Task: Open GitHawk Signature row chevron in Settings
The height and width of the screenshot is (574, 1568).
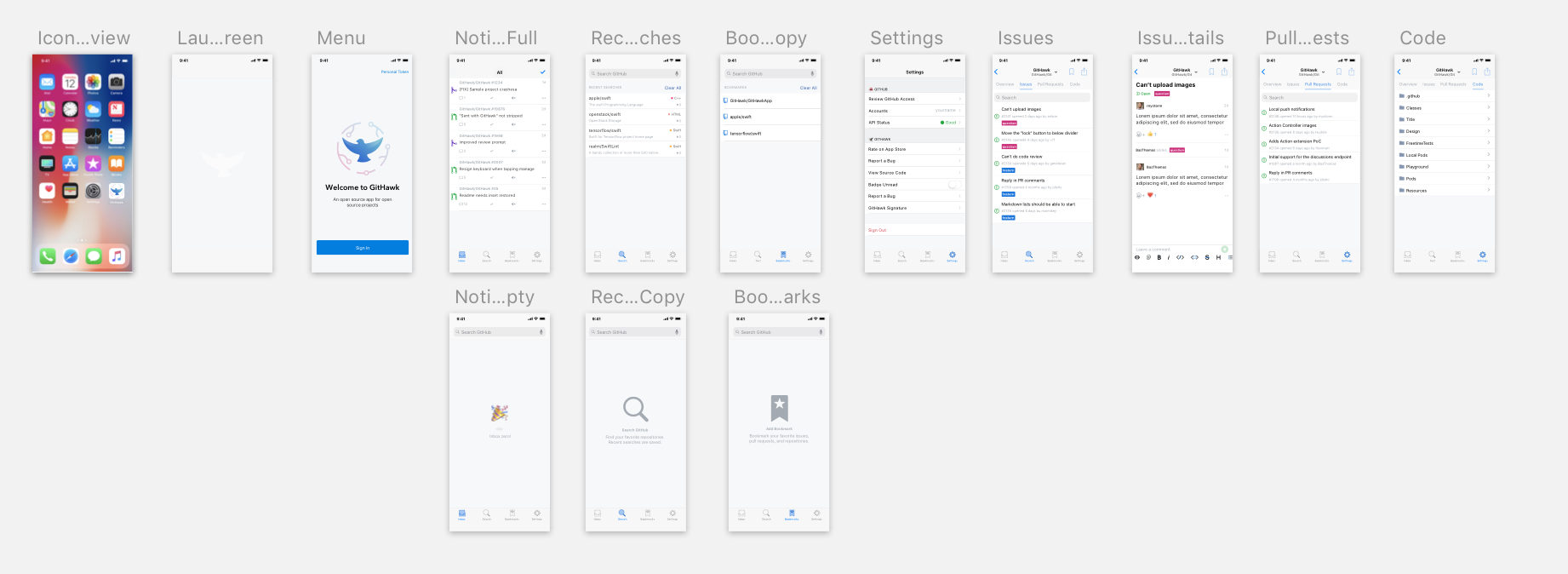Action: click(x=960, y=208)
